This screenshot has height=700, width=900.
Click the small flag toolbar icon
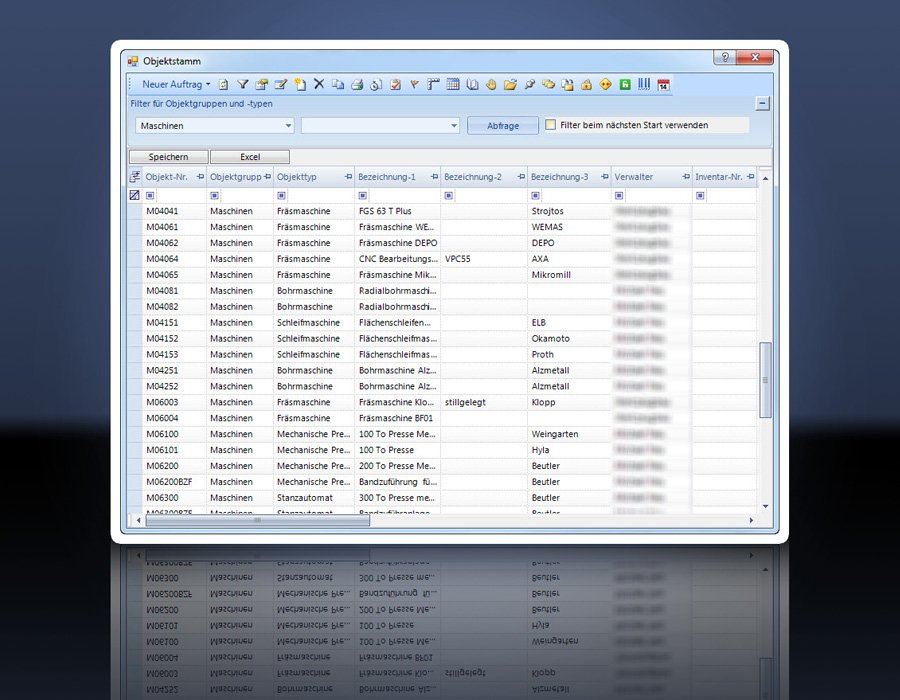click(x=414, y=84)
